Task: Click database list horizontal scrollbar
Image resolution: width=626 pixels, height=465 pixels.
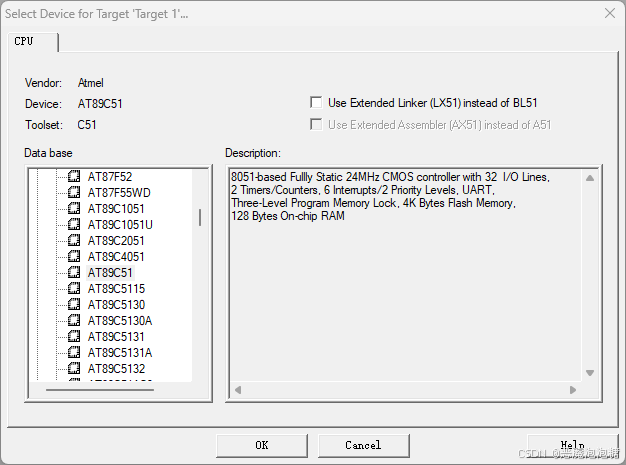Action: point(100,390)
